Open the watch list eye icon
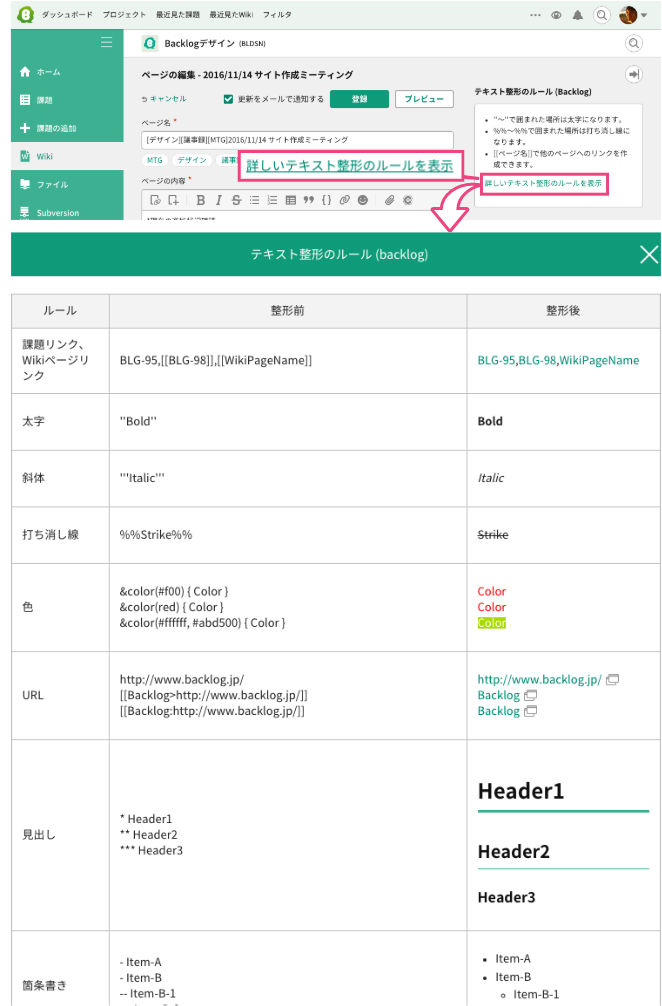The width and height of the screenshot is (662, 1006). pyautogui.click(x=556, y=15)
